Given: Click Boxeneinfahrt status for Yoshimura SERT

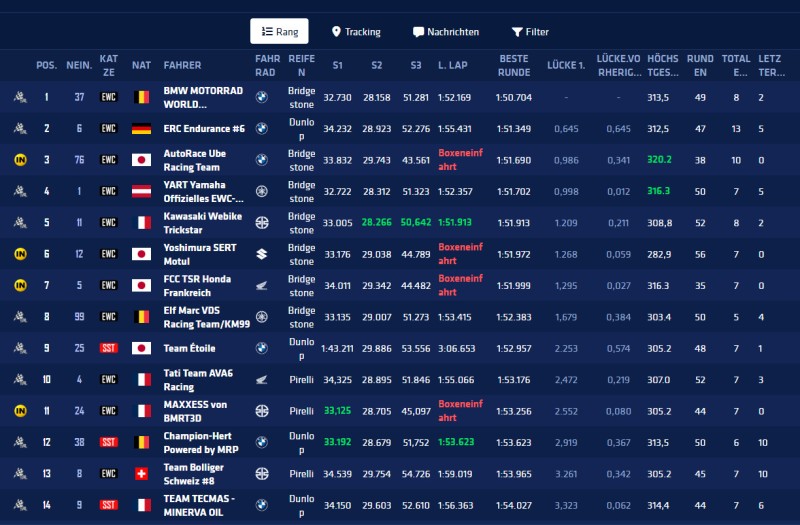Looking at the screenshot, I should click(x=460, y=254).
